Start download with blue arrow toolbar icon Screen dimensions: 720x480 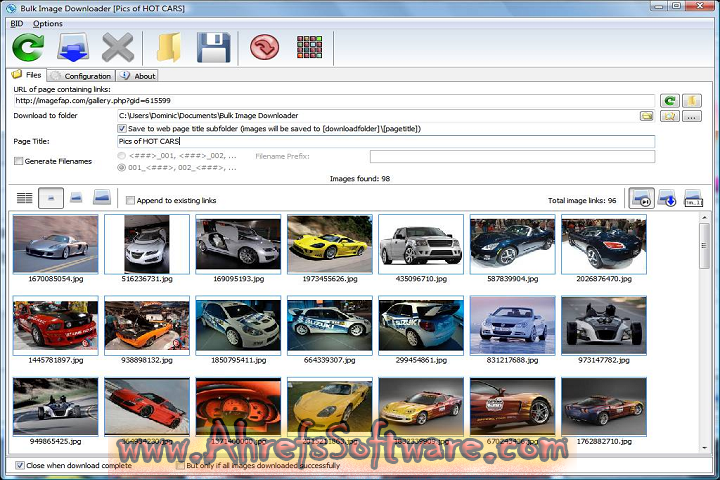[73, 47]
